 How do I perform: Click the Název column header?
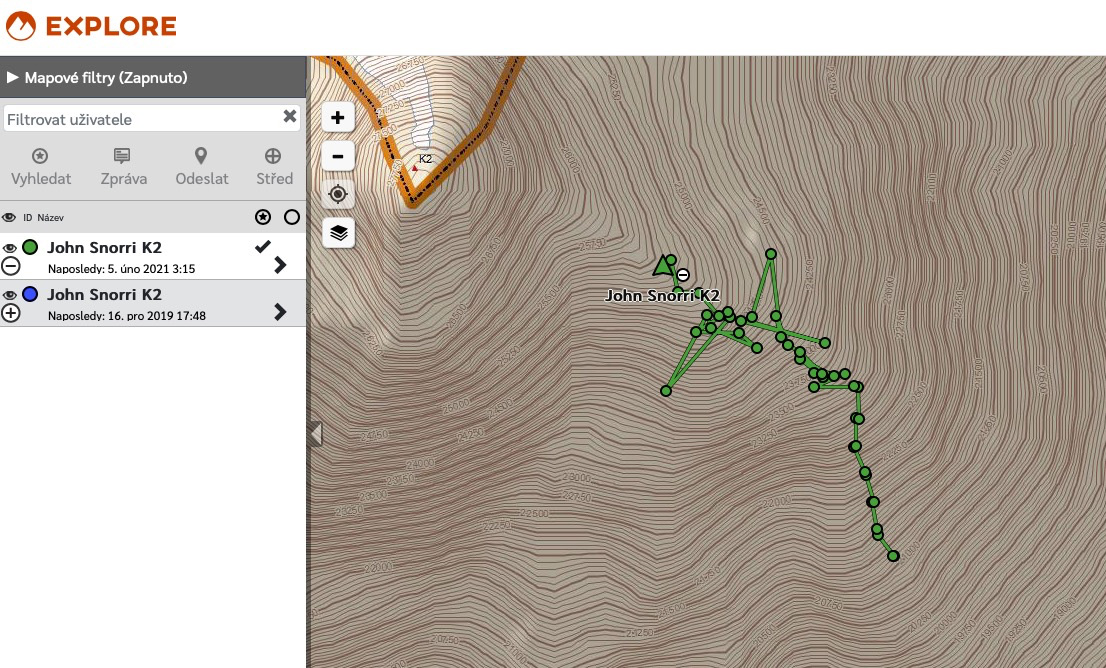coord(50,217)
